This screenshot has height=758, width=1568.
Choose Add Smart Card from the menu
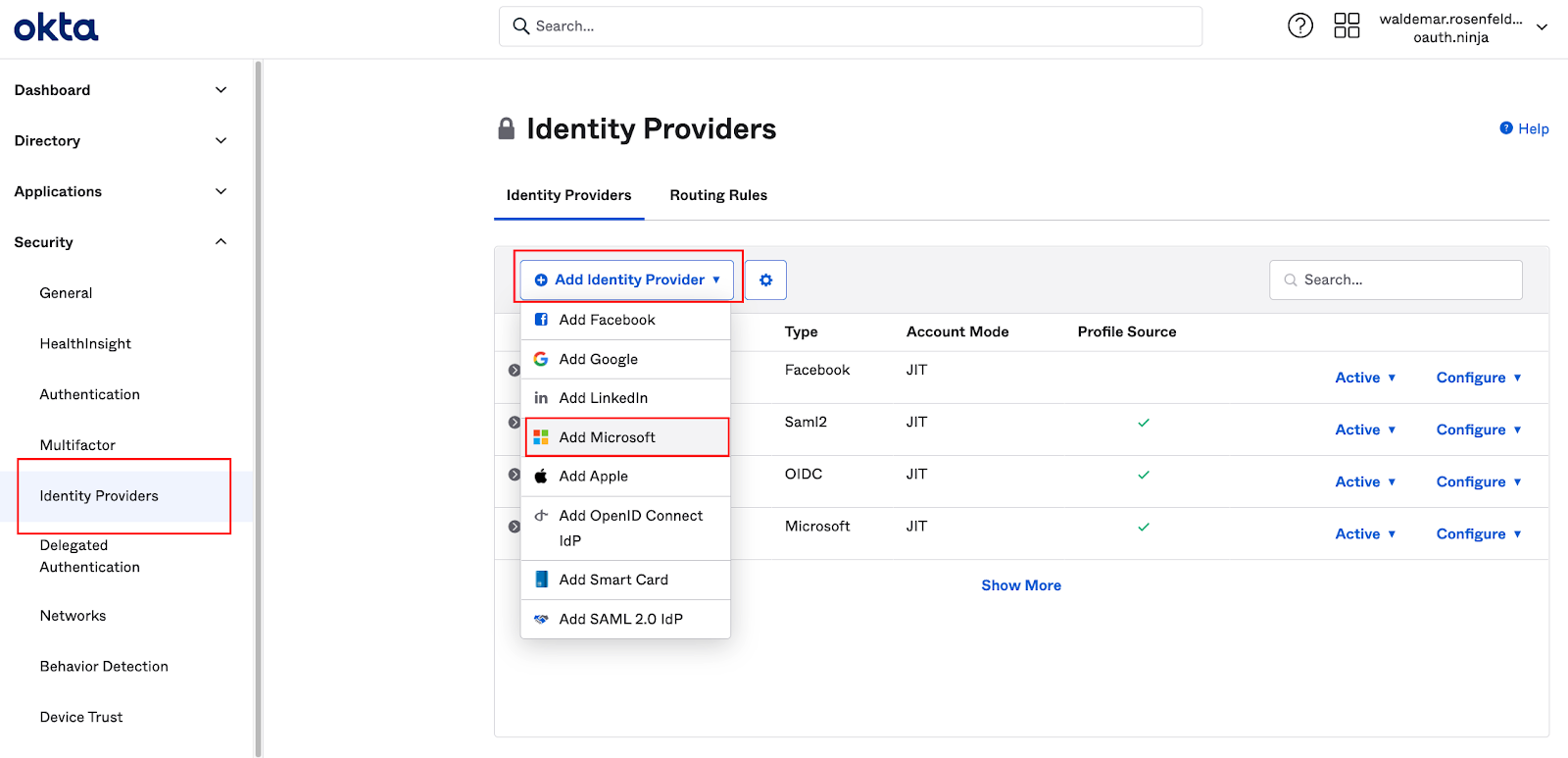[x=625, y=580]
